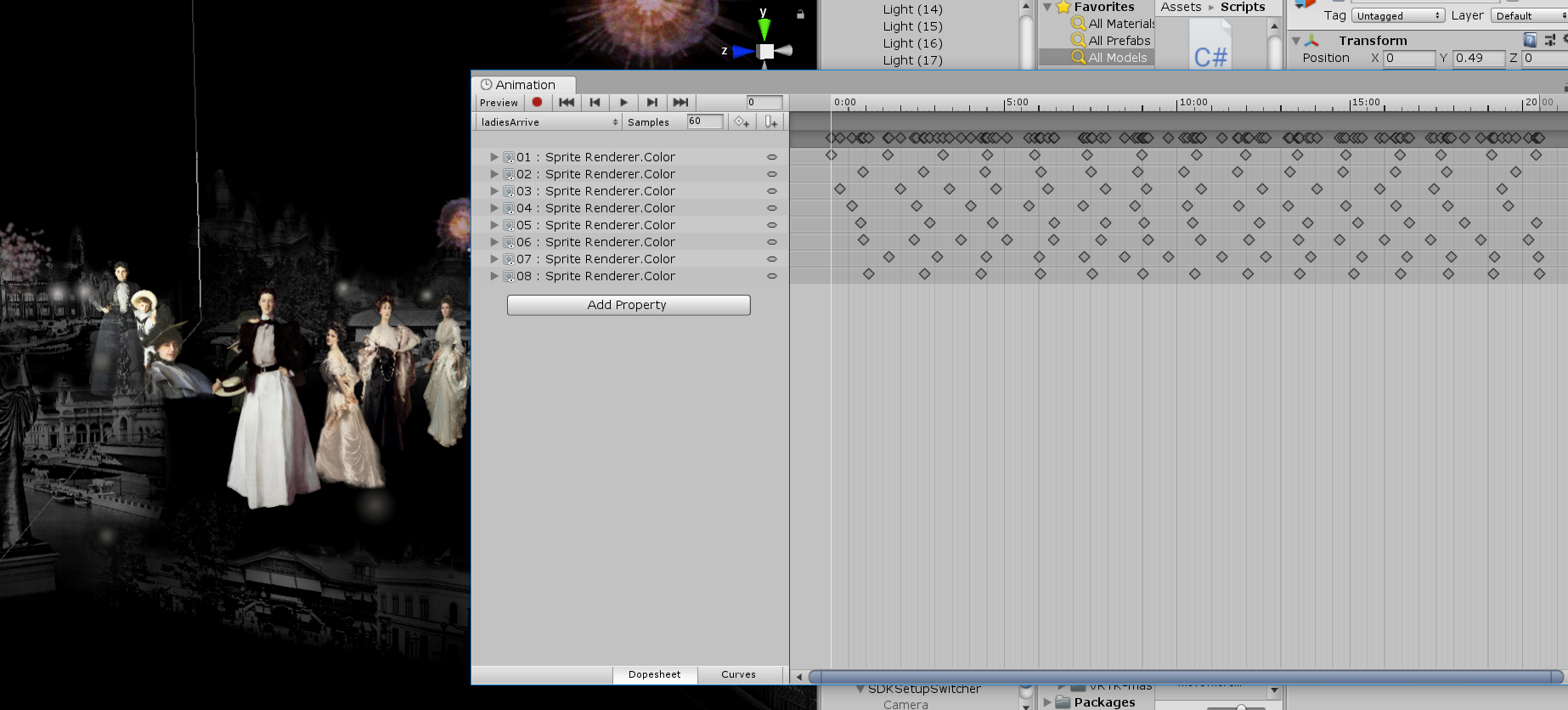Open key options for 02 property row
The height and width of the screenshot is (710, 1568).
pos(772,174)
